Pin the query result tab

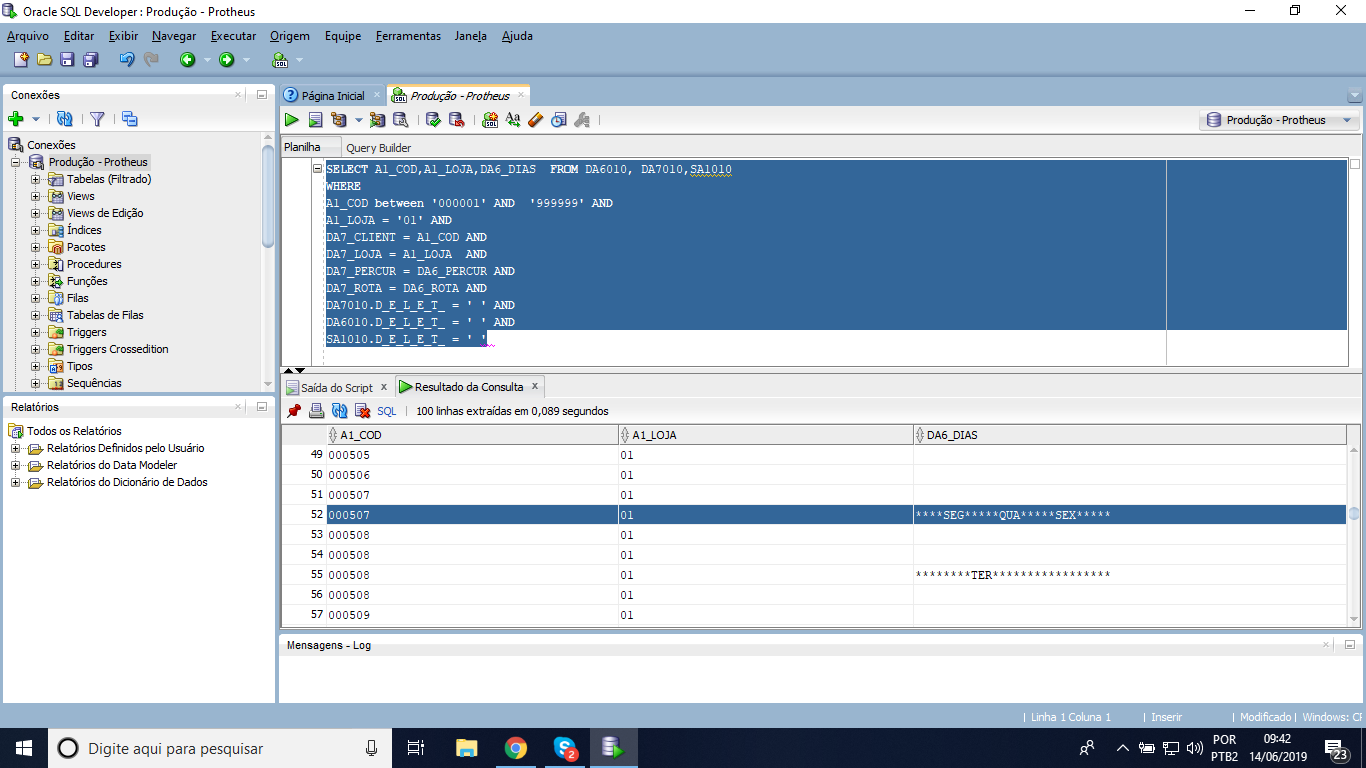293,411
